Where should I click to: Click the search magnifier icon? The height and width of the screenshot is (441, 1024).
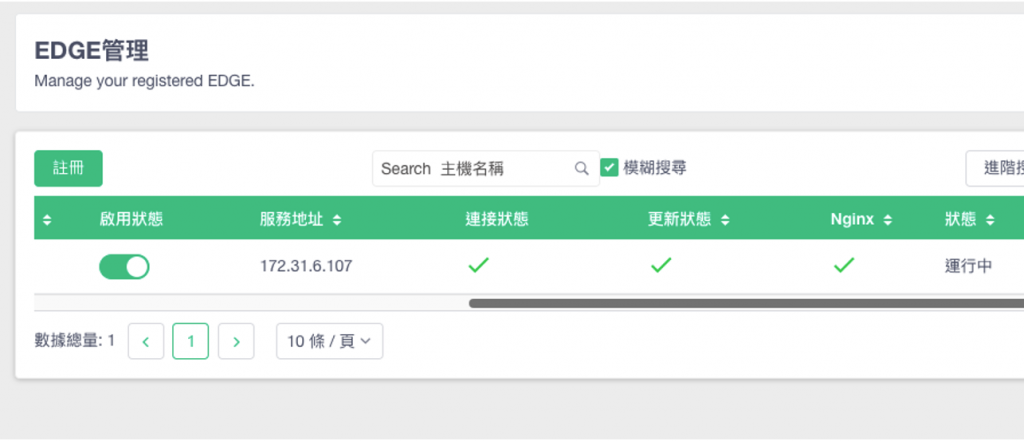point(581,169)
